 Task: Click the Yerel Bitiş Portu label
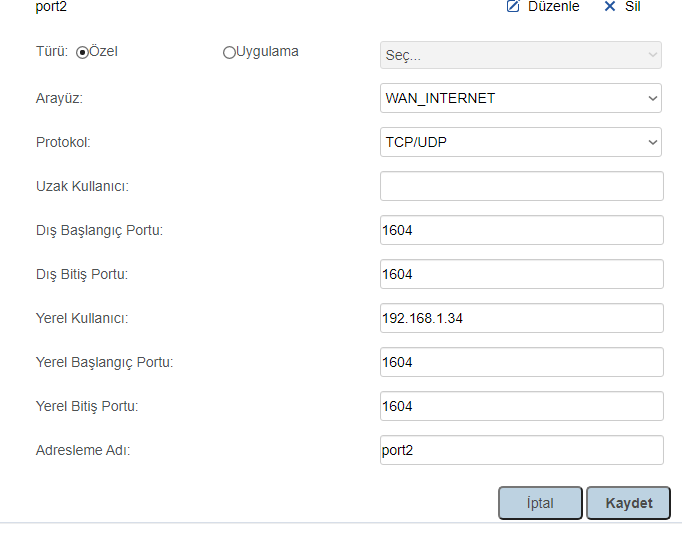(87, 406)
